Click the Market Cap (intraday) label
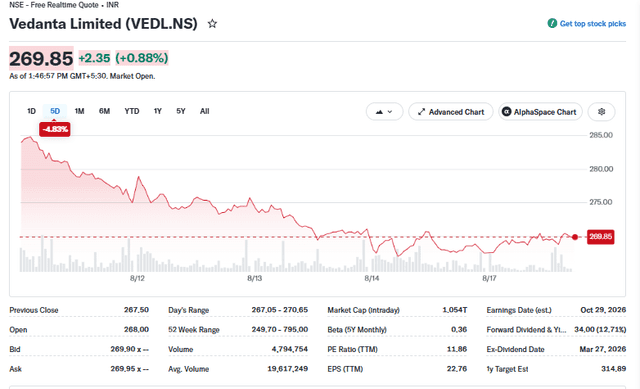Image resolution: width=640 pixels, height=389 pixels. pyautogui.click(x=363, y=310)
